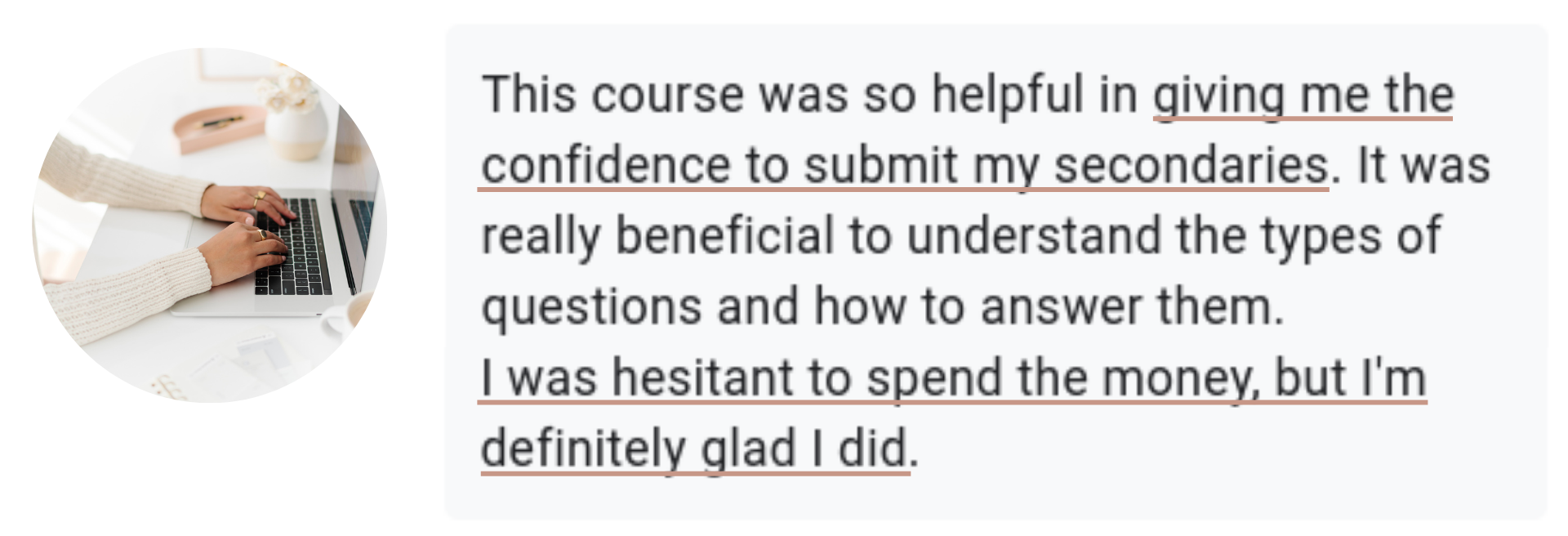1568x536 pixels.
Task: Click the sentence 'questions and how to answer them.'
Action: click(x=883, y=308)
